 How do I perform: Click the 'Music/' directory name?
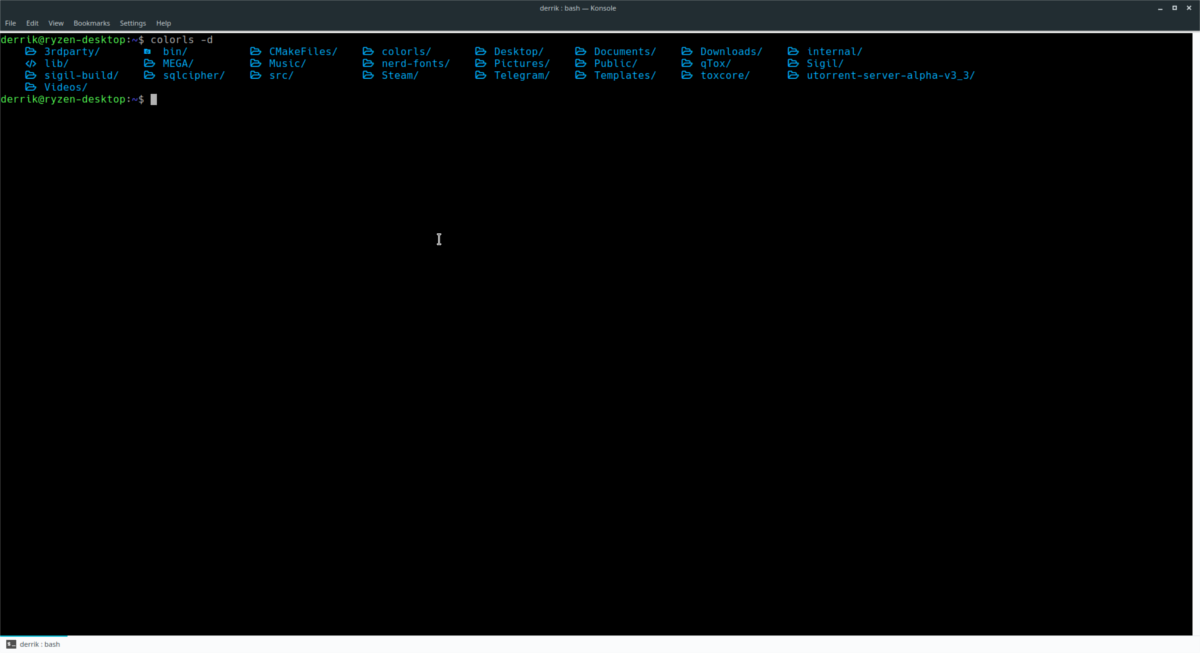[287, 64]
